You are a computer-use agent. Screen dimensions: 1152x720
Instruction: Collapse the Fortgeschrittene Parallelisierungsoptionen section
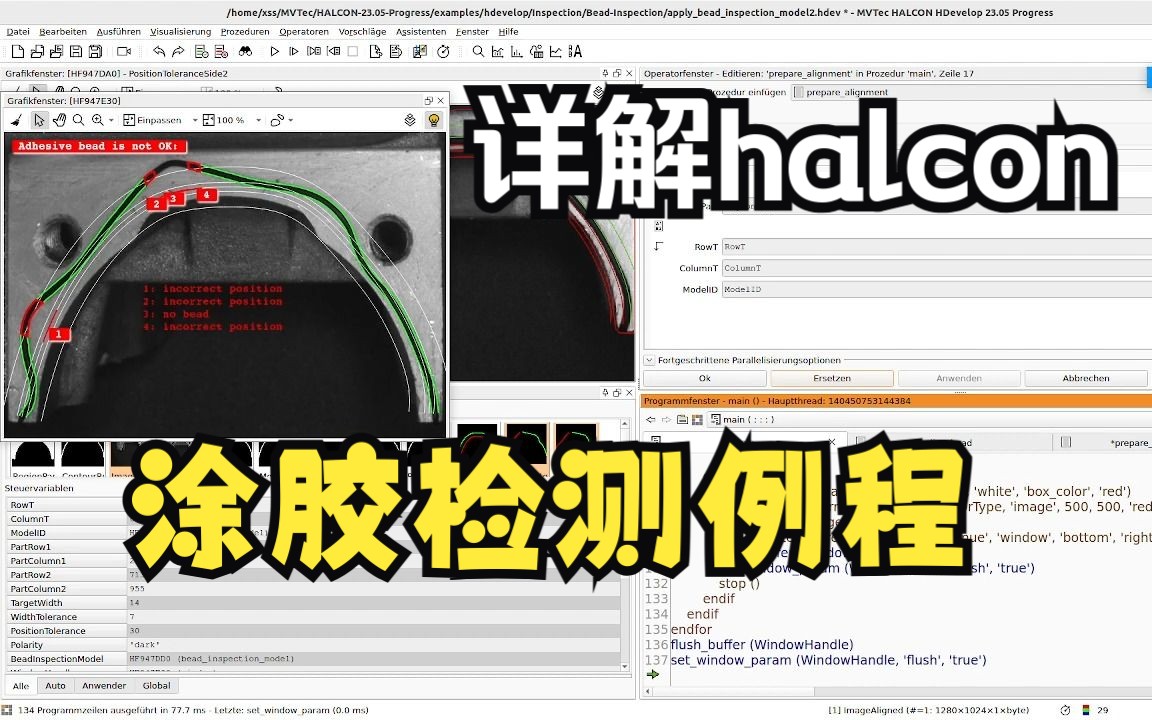[x=649, y=359]
